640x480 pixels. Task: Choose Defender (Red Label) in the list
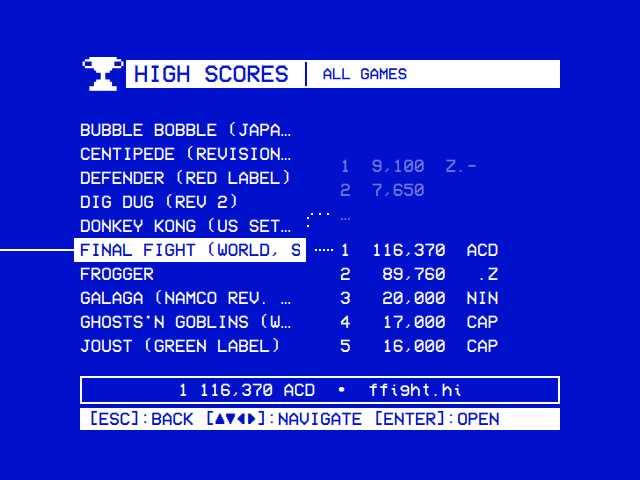click(185, 178)
